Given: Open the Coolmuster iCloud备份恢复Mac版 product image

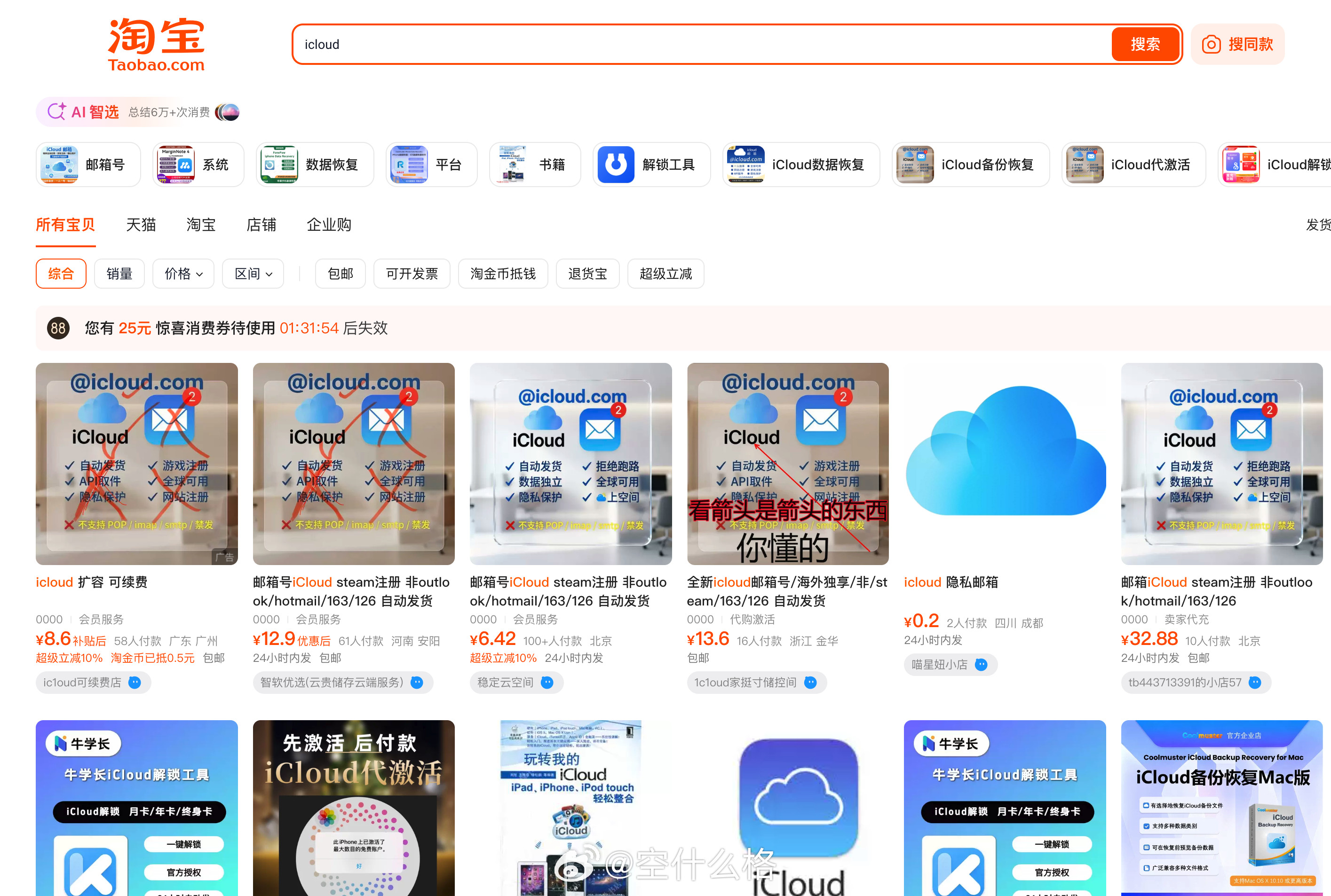Looking at the screenshot, I should [1222, 808].
